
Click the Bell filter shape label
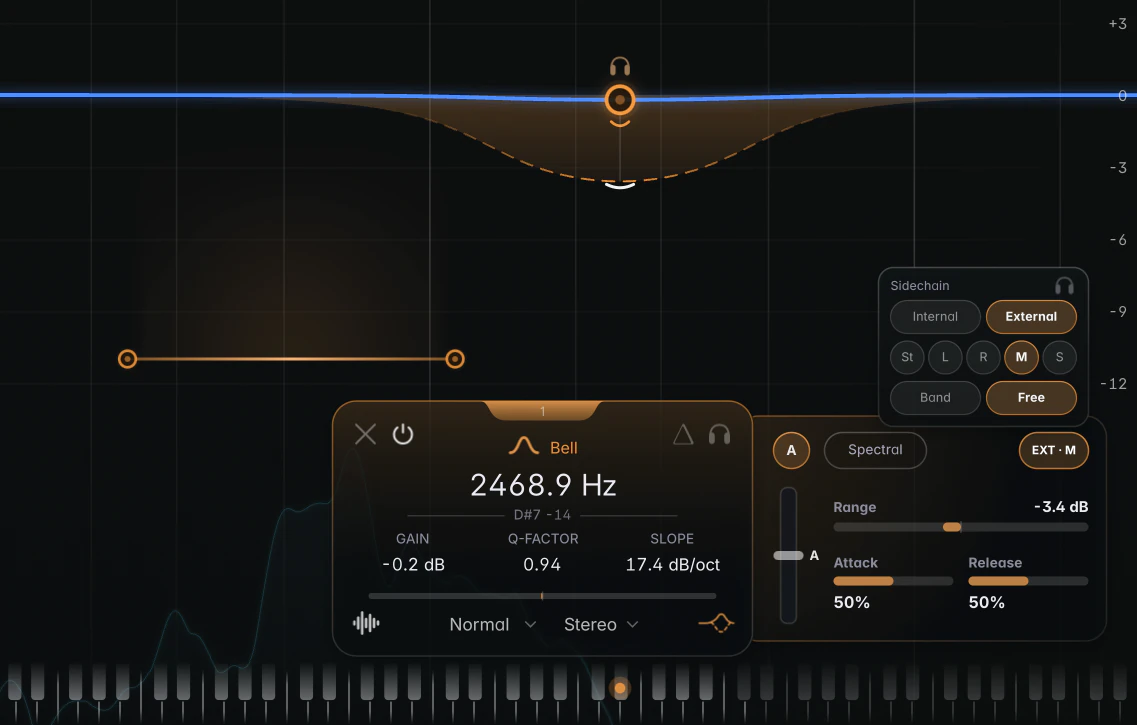[x=563, y=447]
